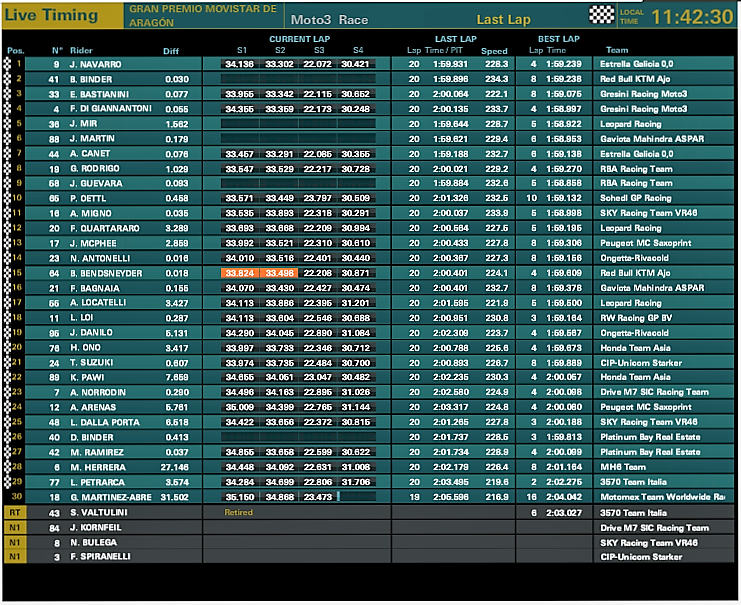Click Guevara's best lap 1:58.858

564,183
